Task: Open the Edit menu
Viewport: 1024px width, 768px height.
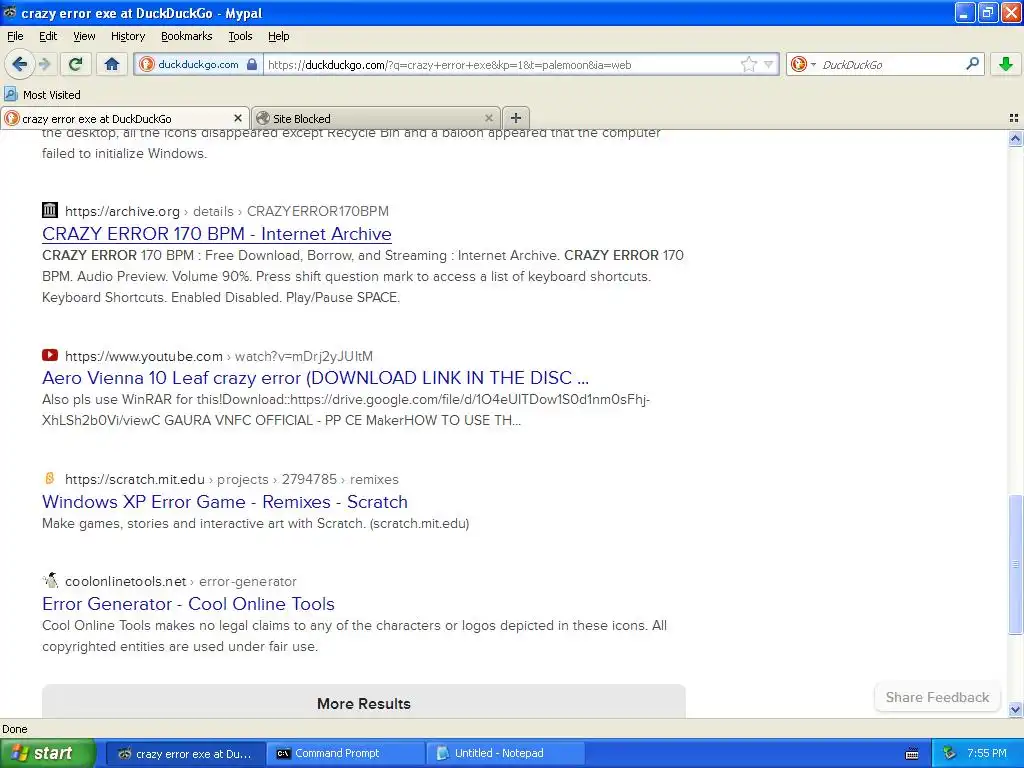Action: point(48,37)
